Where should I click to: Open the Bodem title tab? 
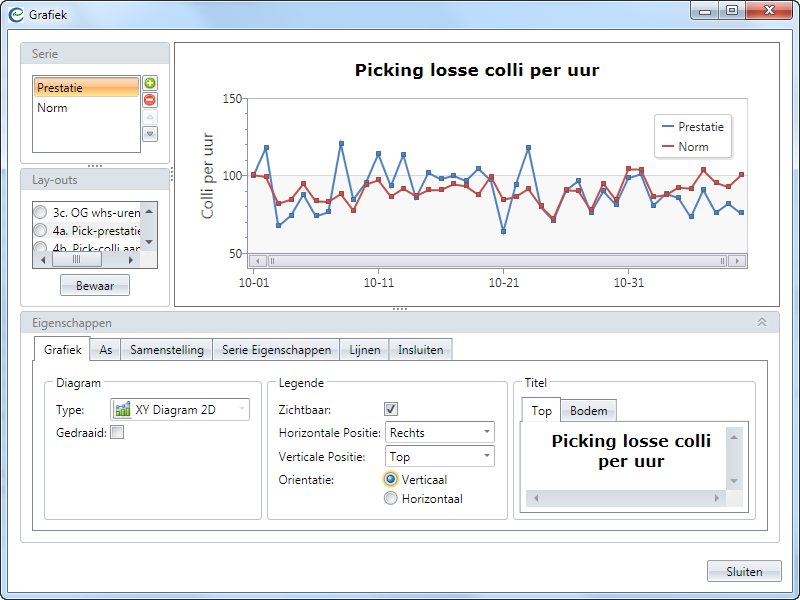point(589,410)
